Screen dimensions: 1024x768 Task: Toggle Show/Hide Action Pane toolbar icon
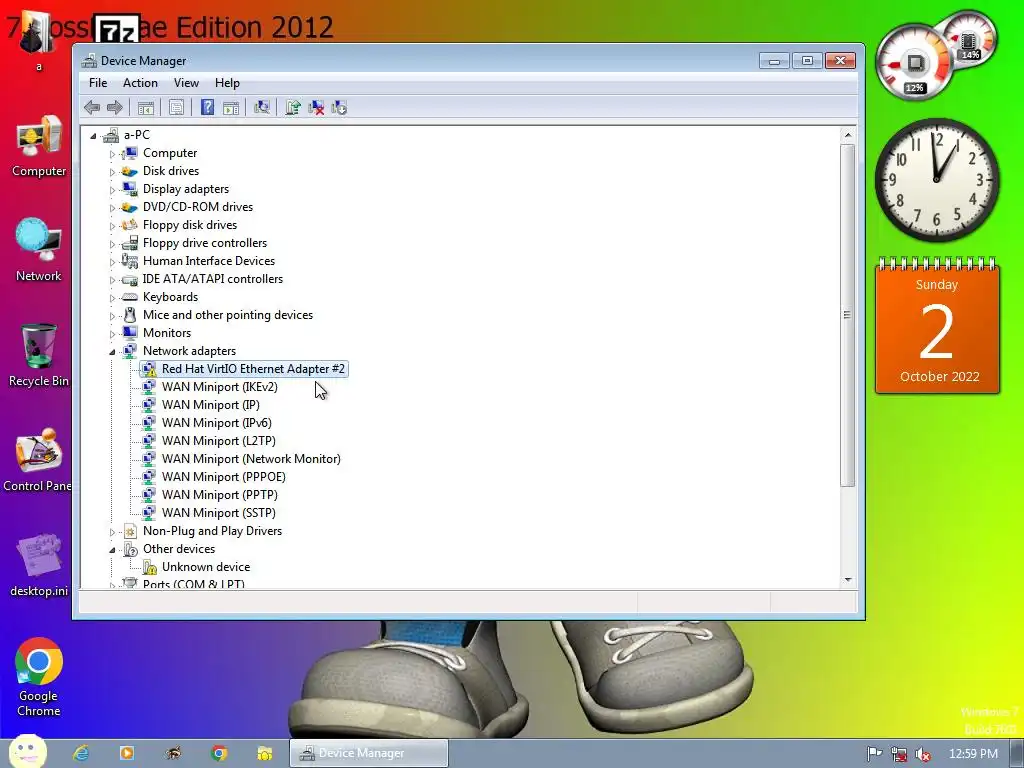tap(231, 107)
